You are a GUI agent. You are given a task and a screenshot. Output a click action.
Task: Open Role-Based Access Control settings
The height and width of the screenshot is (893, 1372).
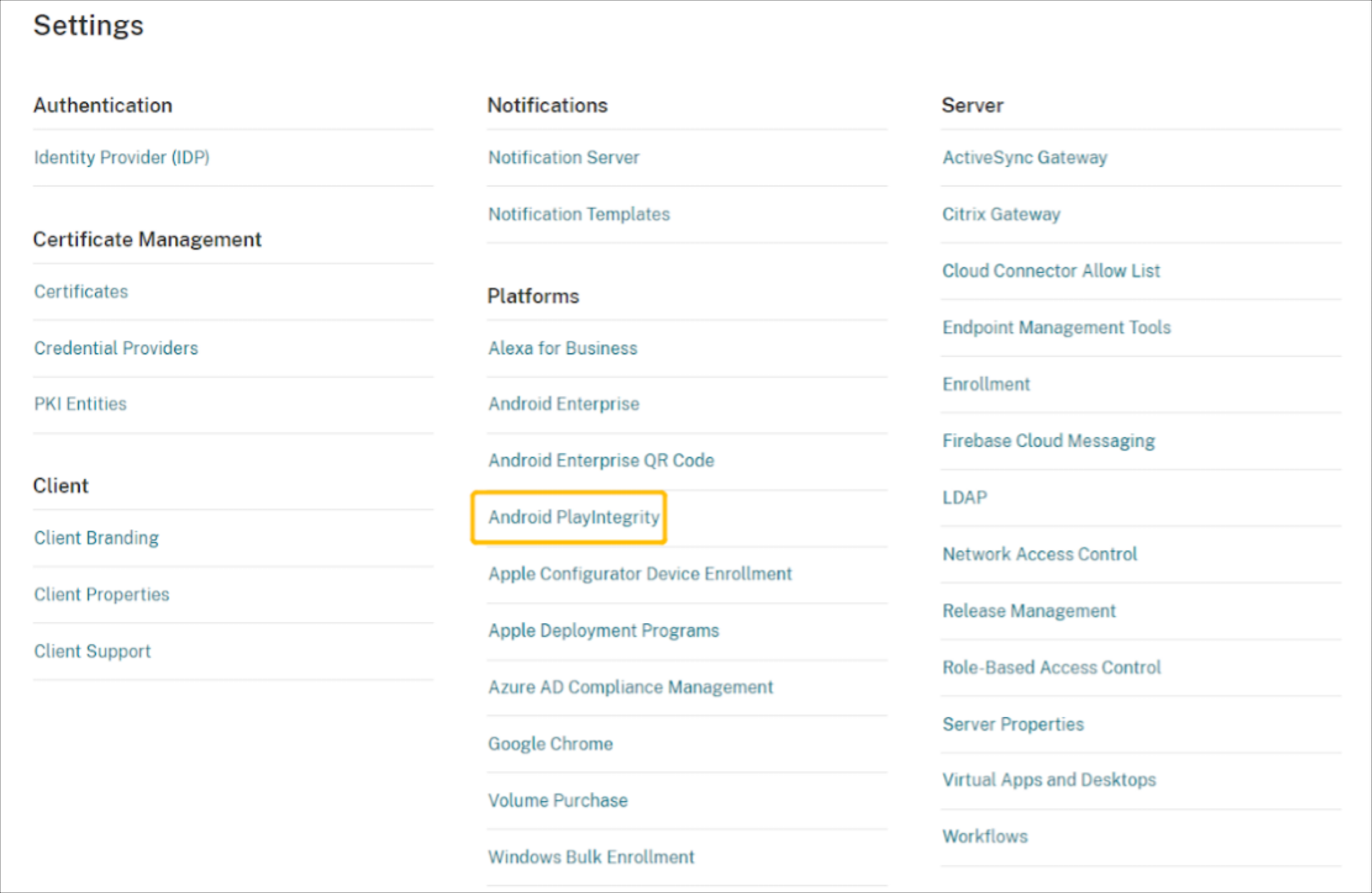(x=1051, y=667)
